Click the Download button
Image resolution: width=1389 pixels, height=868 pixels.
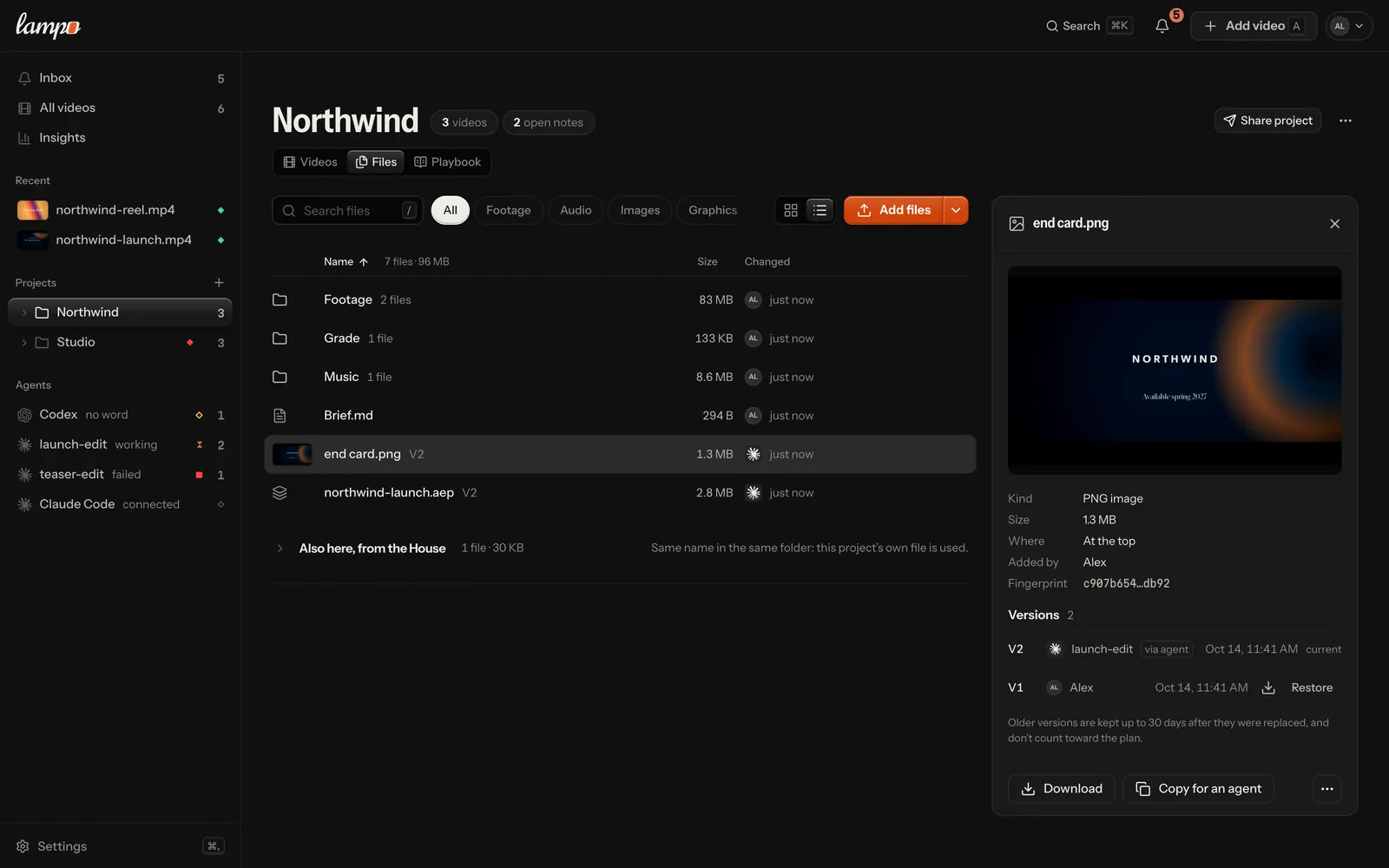(1061, 789)
